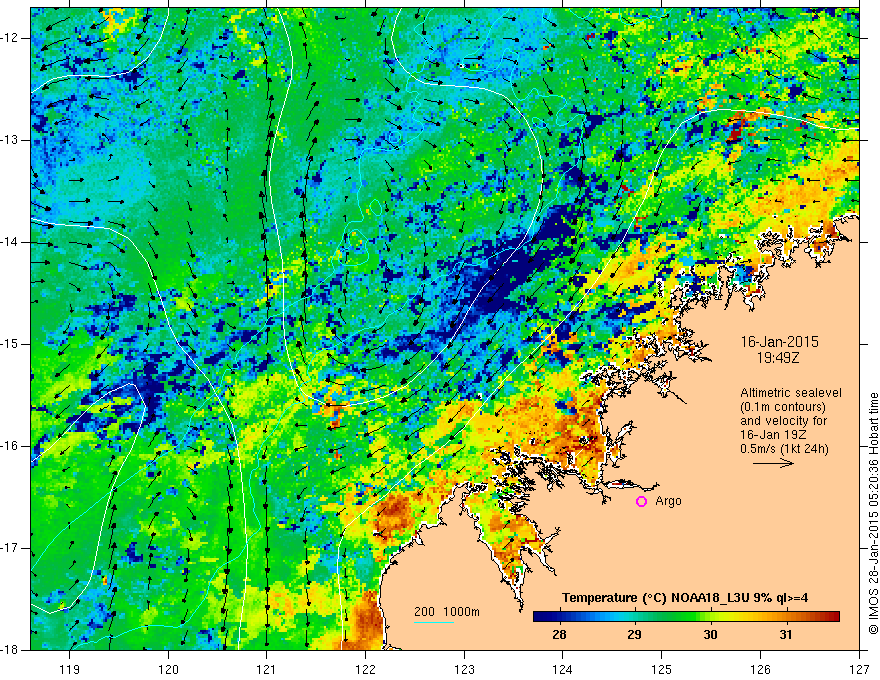Viewport: 880px width, 680px height.
Task: Click the '16-Jan-2015' date text
Action: (780, 342)
